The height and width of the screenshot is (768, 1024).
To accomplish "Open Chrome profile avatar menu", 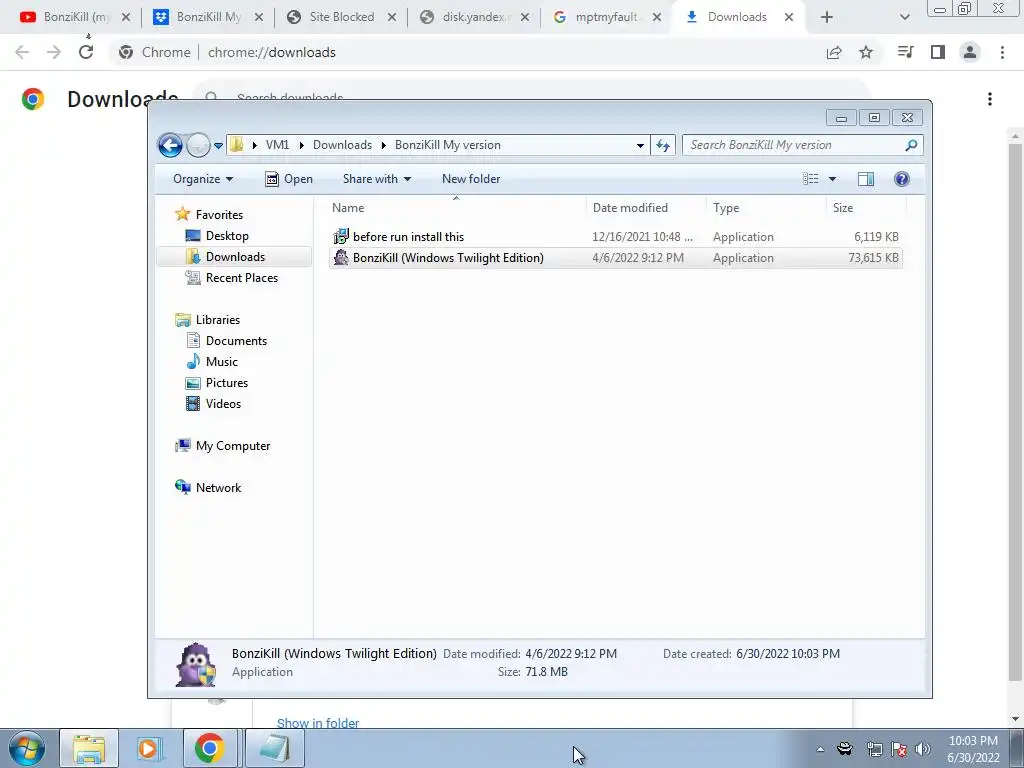I will click(970, 52).
